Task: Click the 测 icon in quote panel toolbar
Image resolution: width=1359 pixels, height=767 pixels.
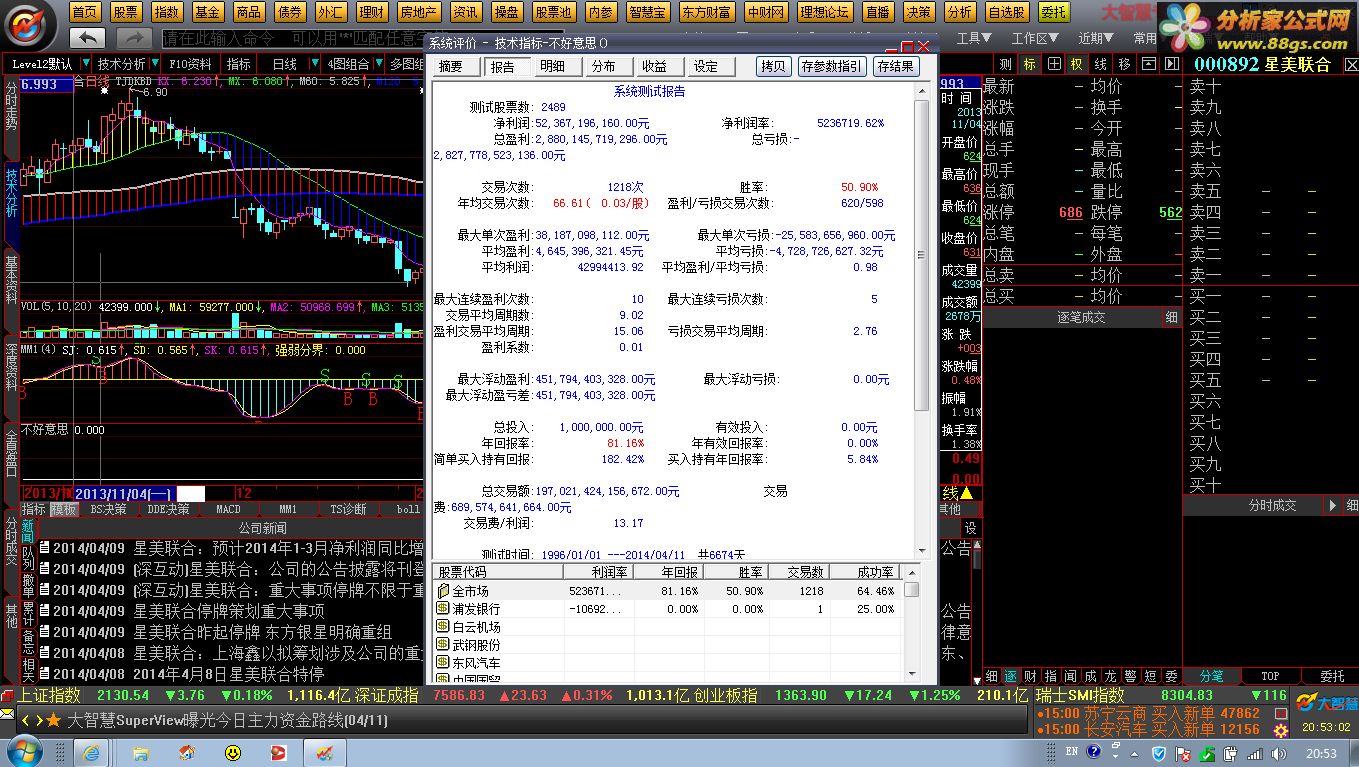Action: (1006, 64)
